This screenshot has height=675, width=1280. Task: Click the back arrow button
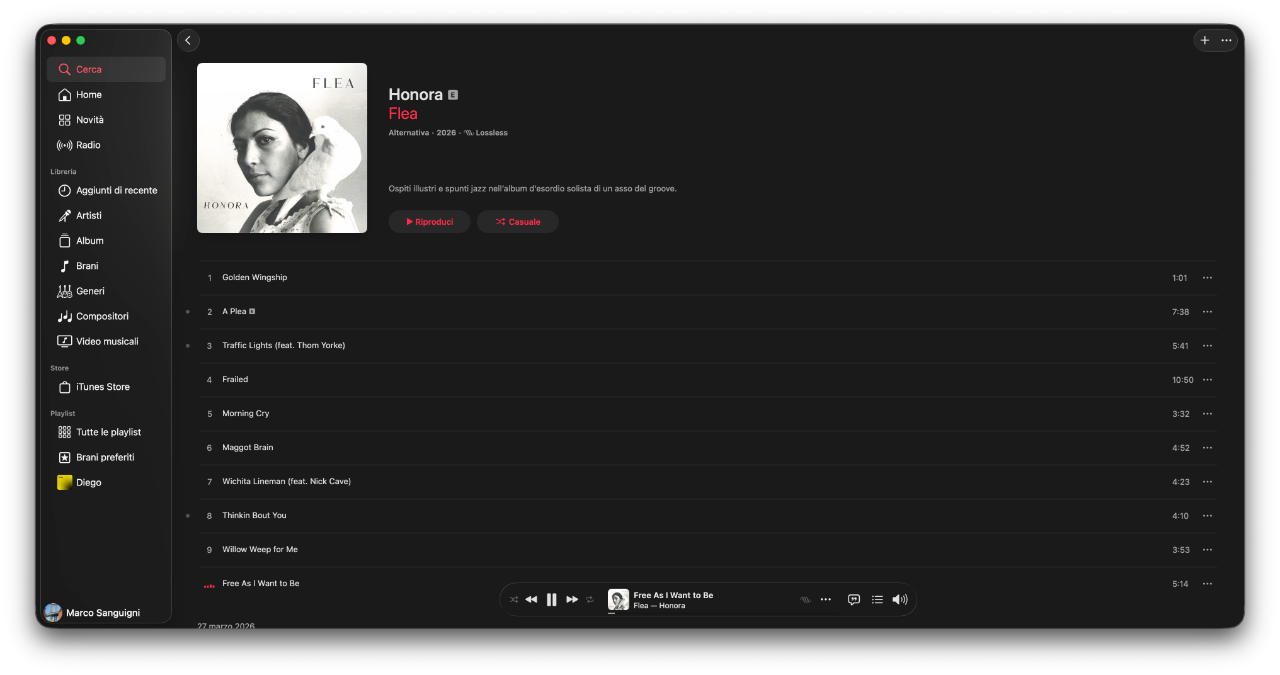pyautogui.click(x=188, y=40)
